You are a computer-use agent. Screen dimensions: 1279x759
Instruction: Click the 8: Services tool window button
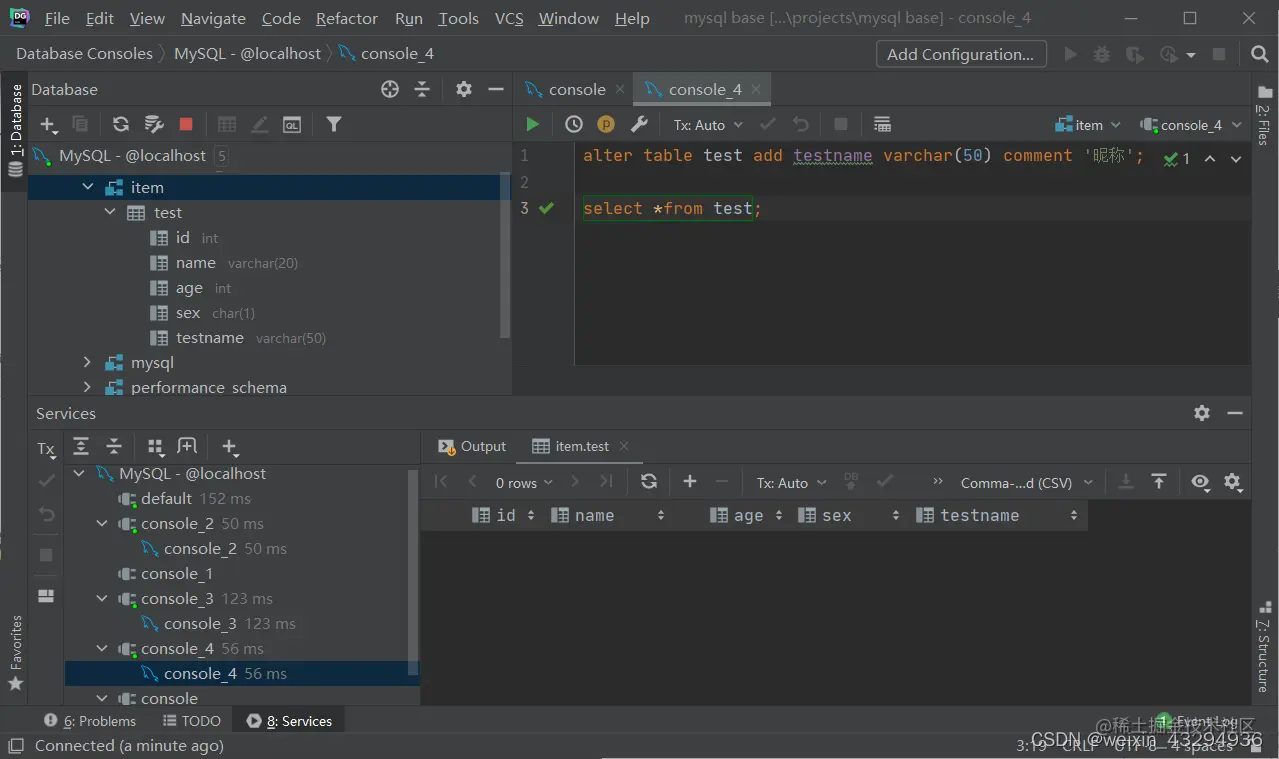point(289,721)
